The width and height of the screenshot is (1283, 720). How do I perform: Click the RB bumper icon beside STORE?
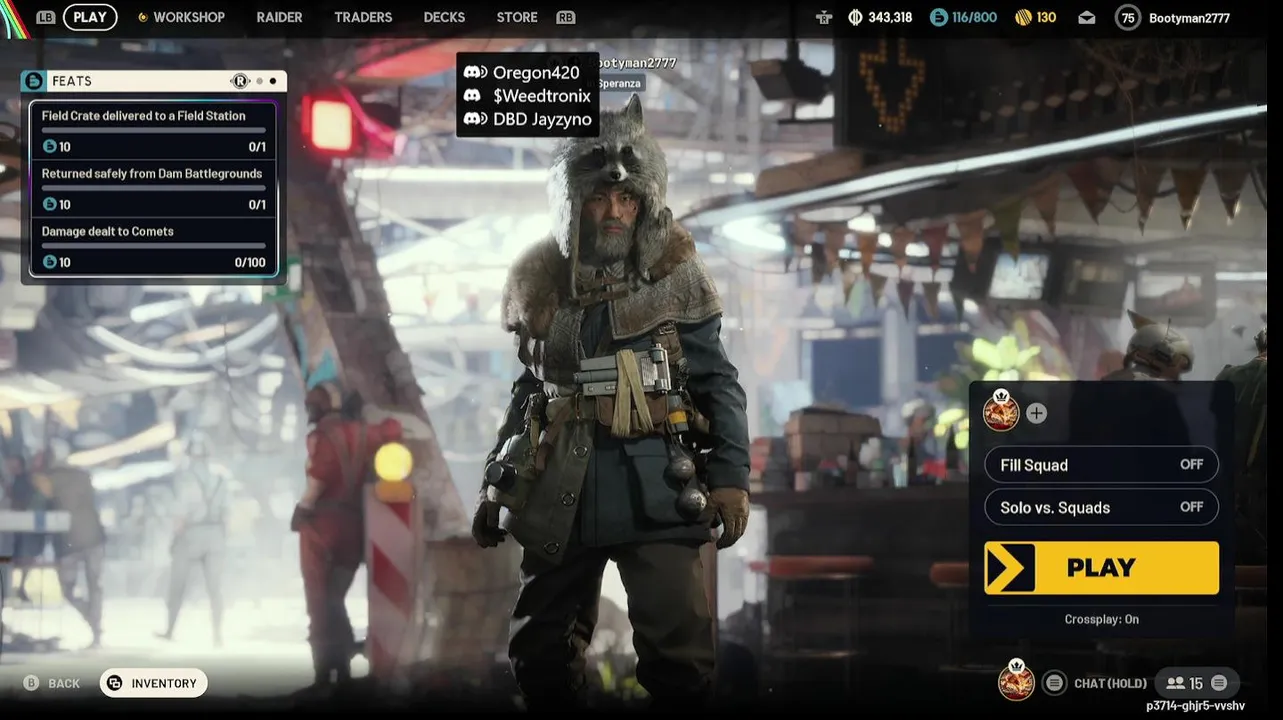tap(566, 17)
